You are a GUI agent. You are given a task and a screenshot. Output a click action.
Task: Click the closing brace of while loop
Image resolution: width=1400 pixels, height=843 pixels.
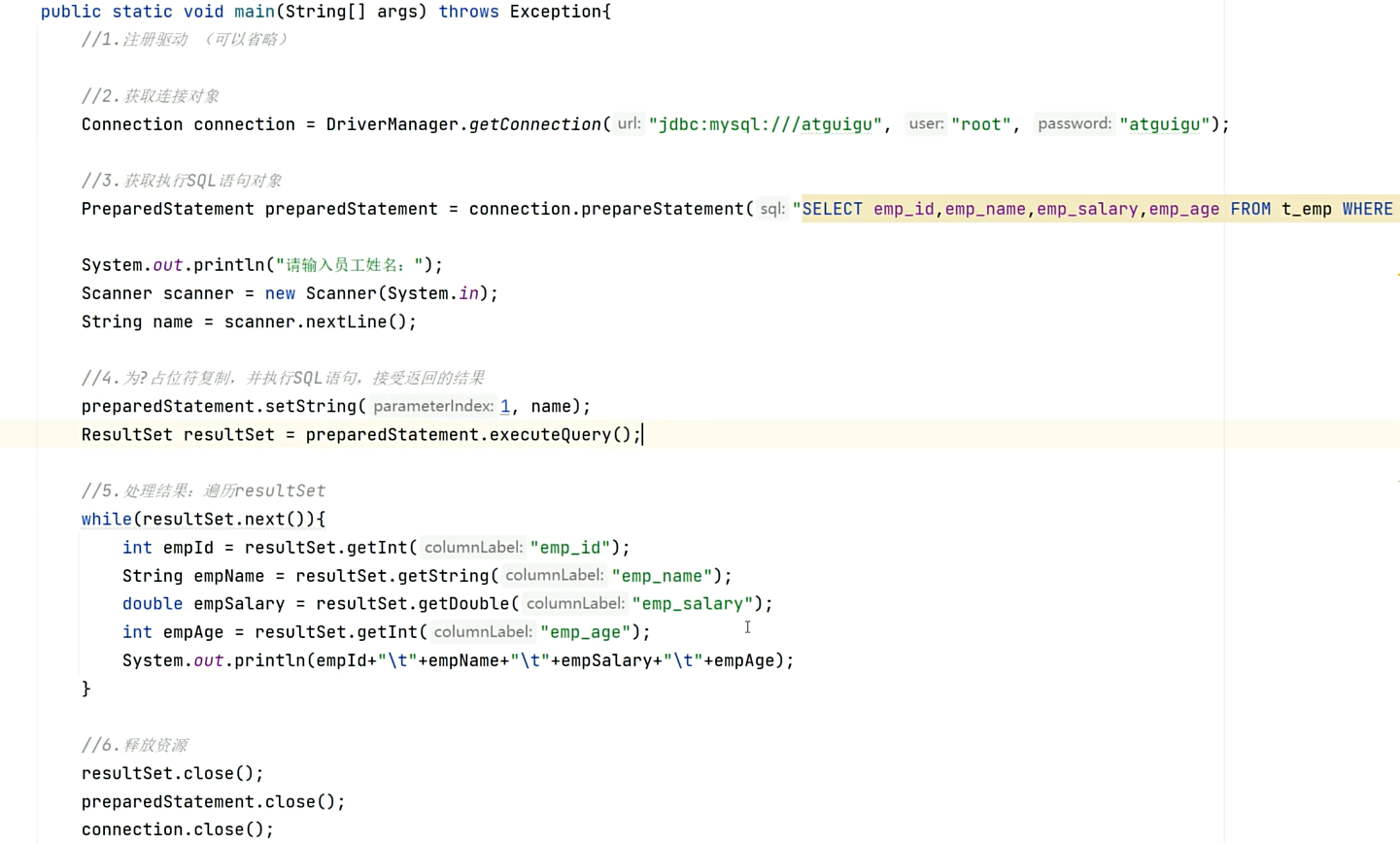tap(86, 689)
